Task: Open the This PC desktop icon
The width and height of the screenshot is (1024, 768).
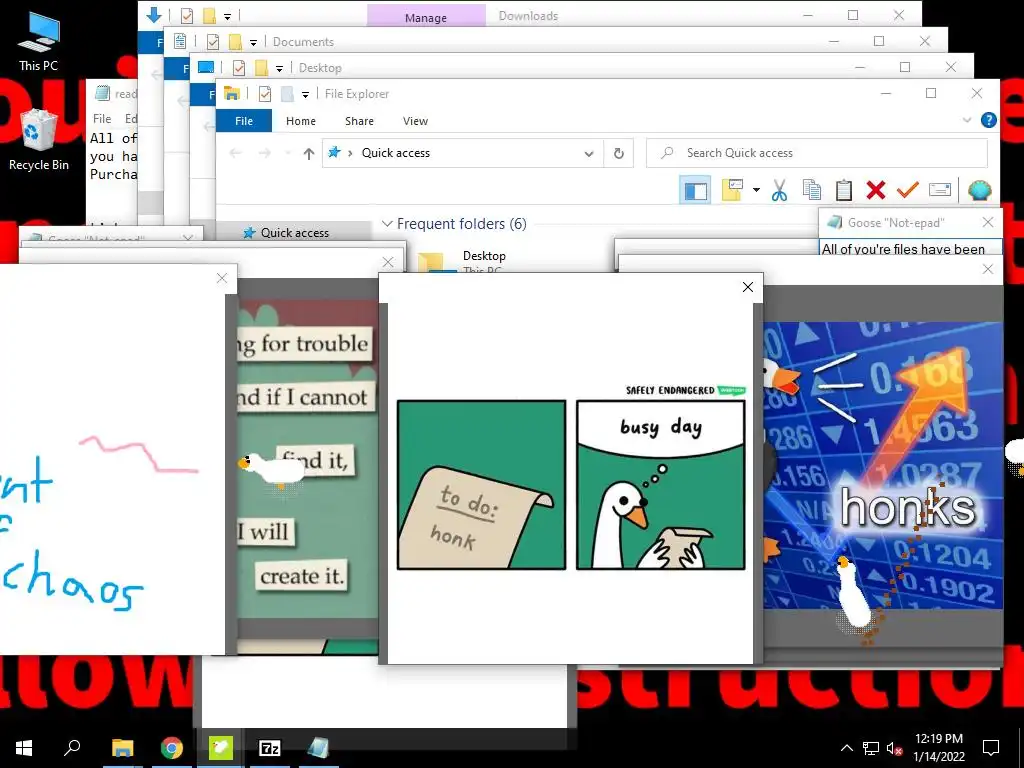Action: click(x=39, y=40)
